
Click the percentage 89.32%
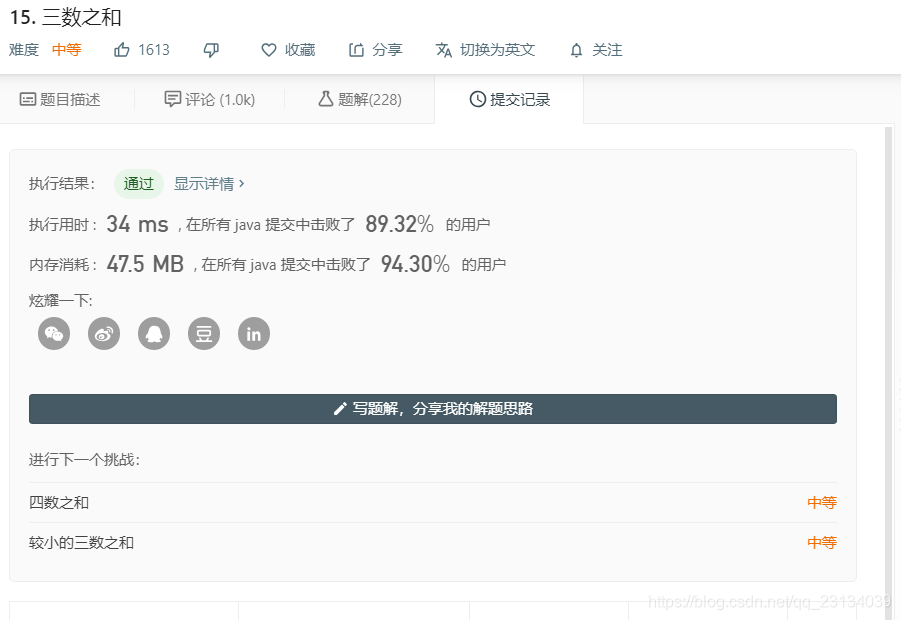[x=399, y=224]
